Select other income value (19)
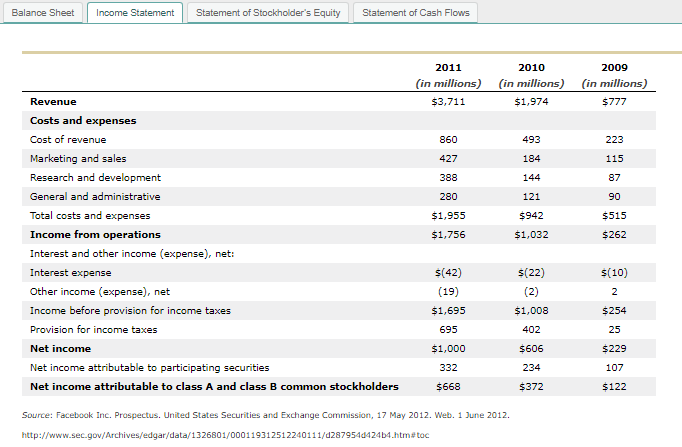This screenshot has width=682, height=447. click(448, 292)
